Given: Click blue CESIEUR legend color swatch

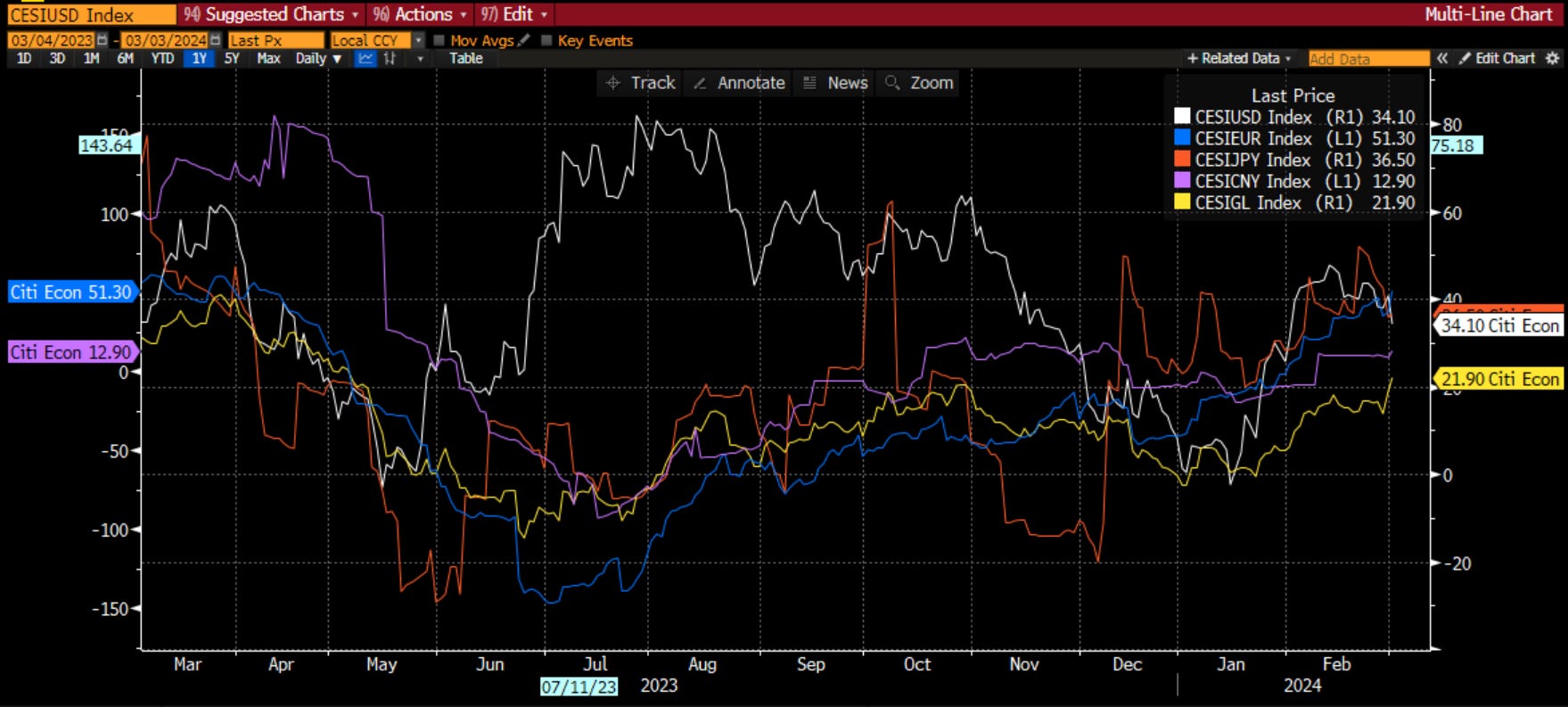Looking at the screenshot, I should click(x=1182, y=138).
